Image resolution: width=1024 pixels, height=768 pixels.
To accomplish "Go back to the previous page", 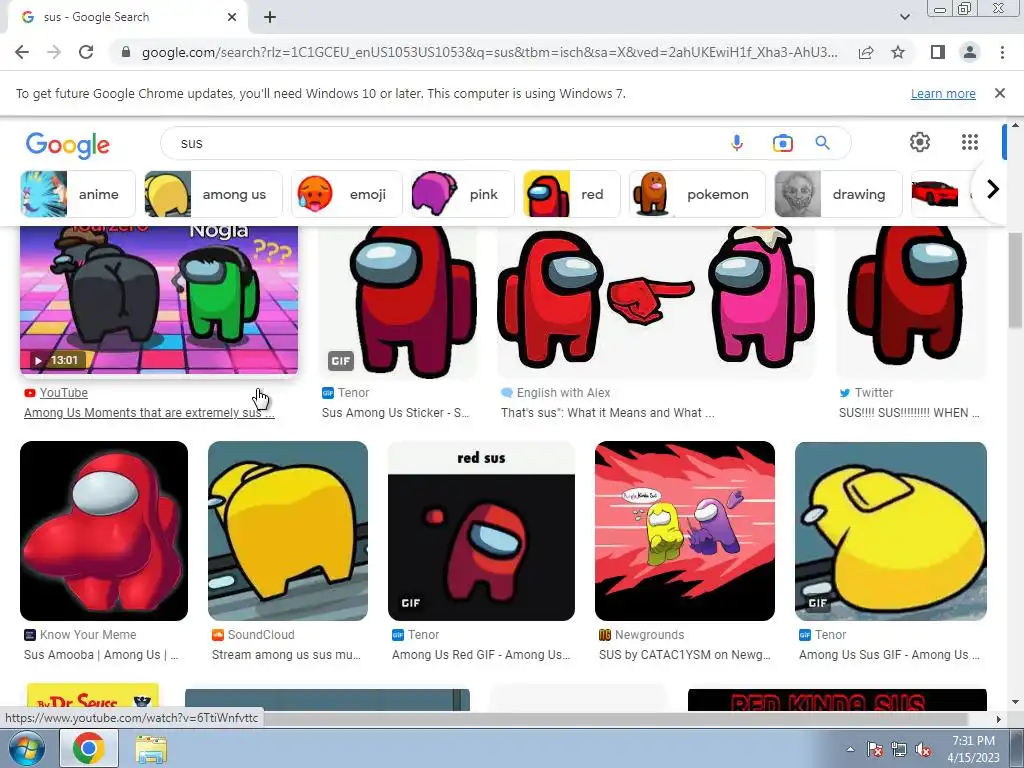I will tap(22, 52).
